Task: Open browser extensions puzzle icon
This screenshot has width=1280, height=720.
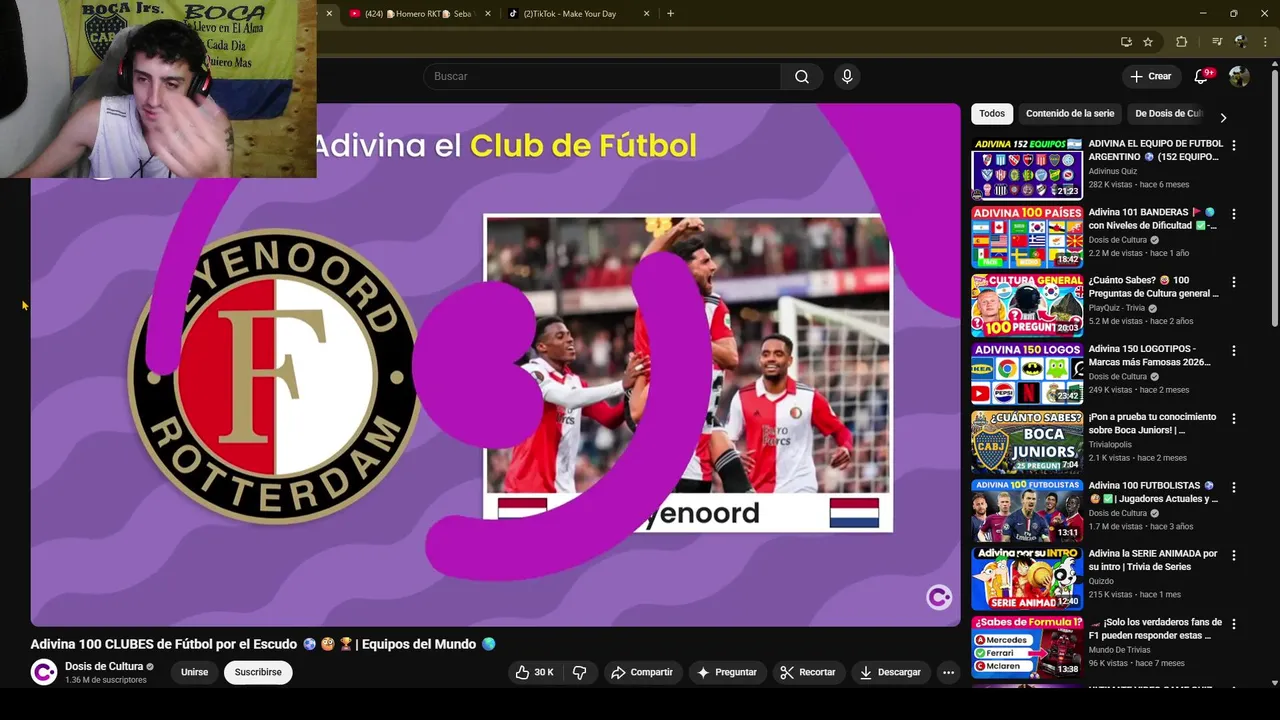Action: (x=1181, y=42)
